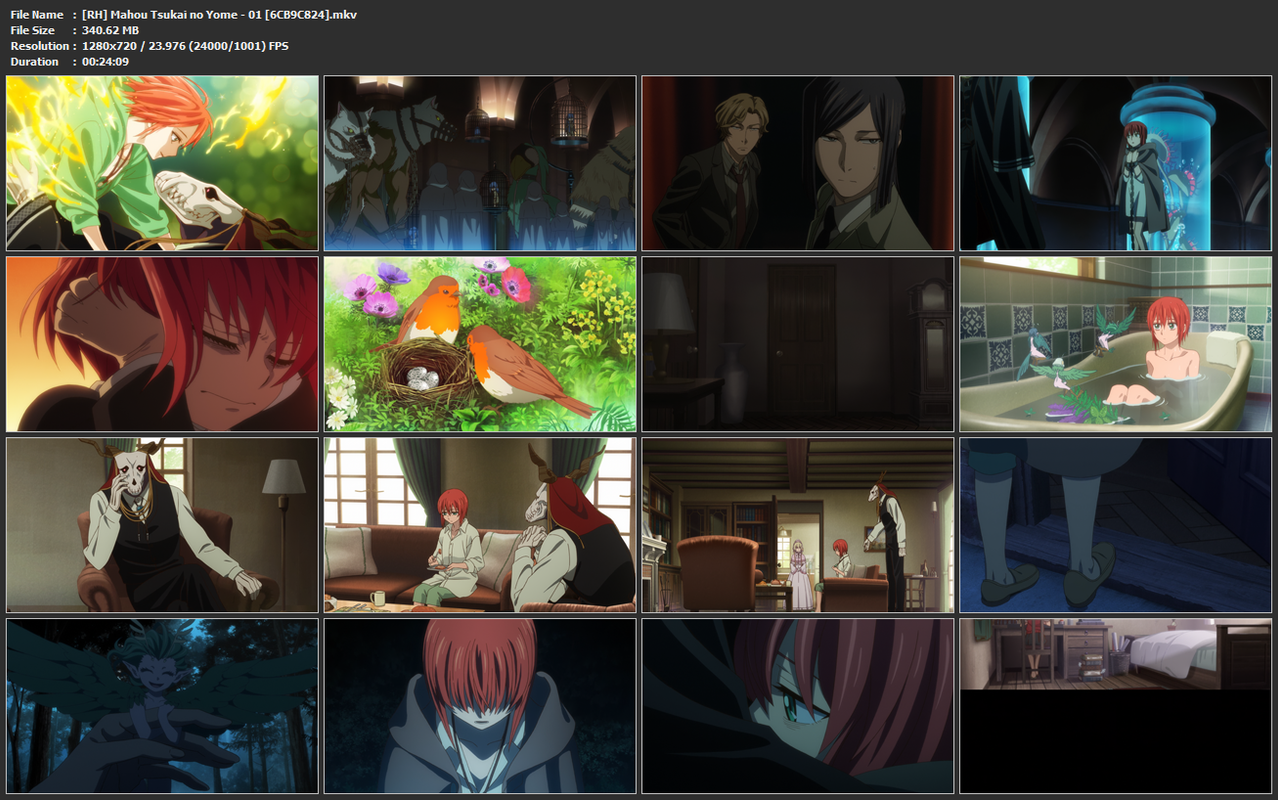
Task: Click the resolution value 1280x720 / 23.976 FPS
Action: tap(185, 46)
